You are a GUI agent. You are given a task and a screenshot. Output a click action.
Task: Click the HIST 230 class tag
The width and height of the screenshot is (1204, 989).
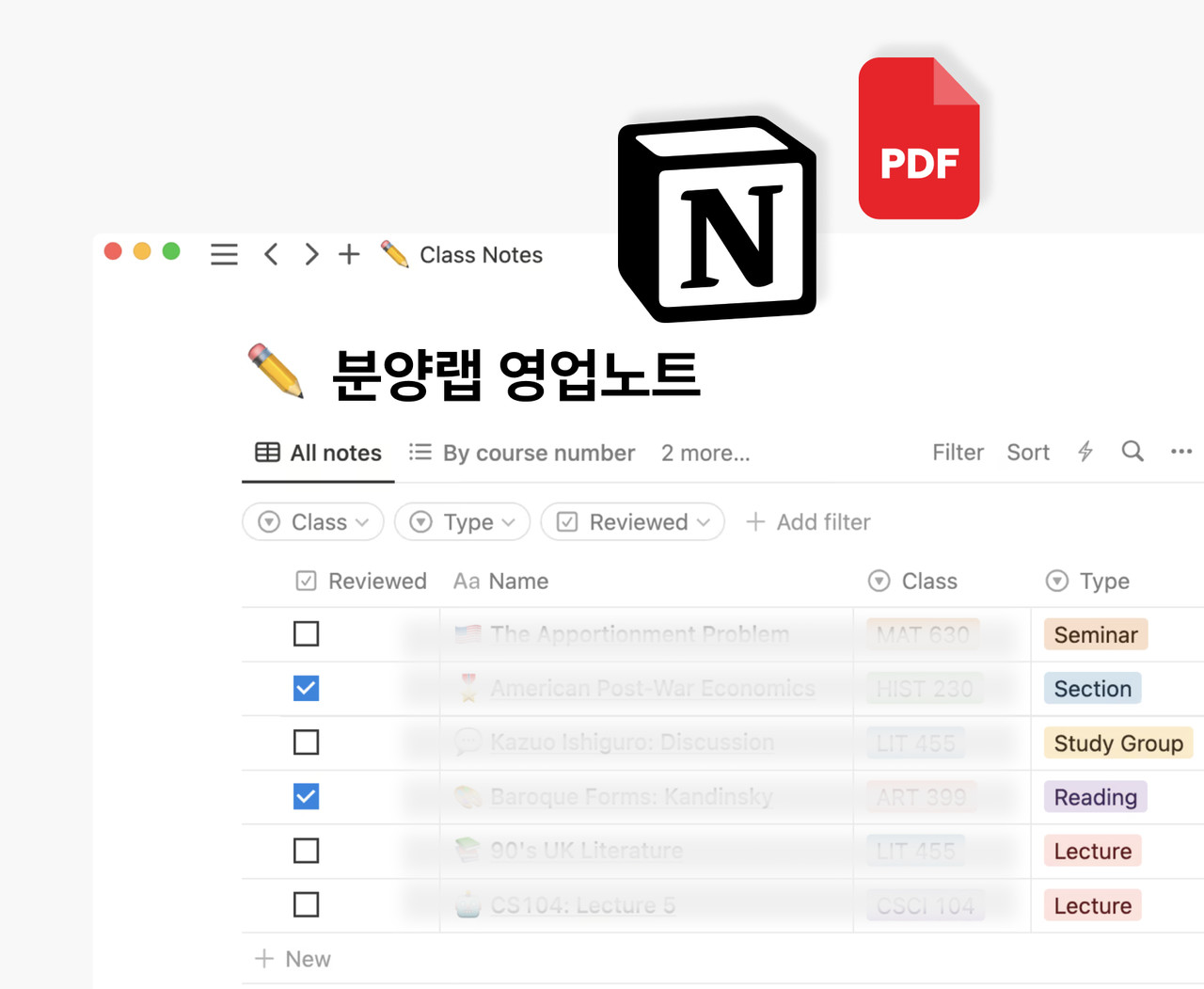[x=925, y=689]
